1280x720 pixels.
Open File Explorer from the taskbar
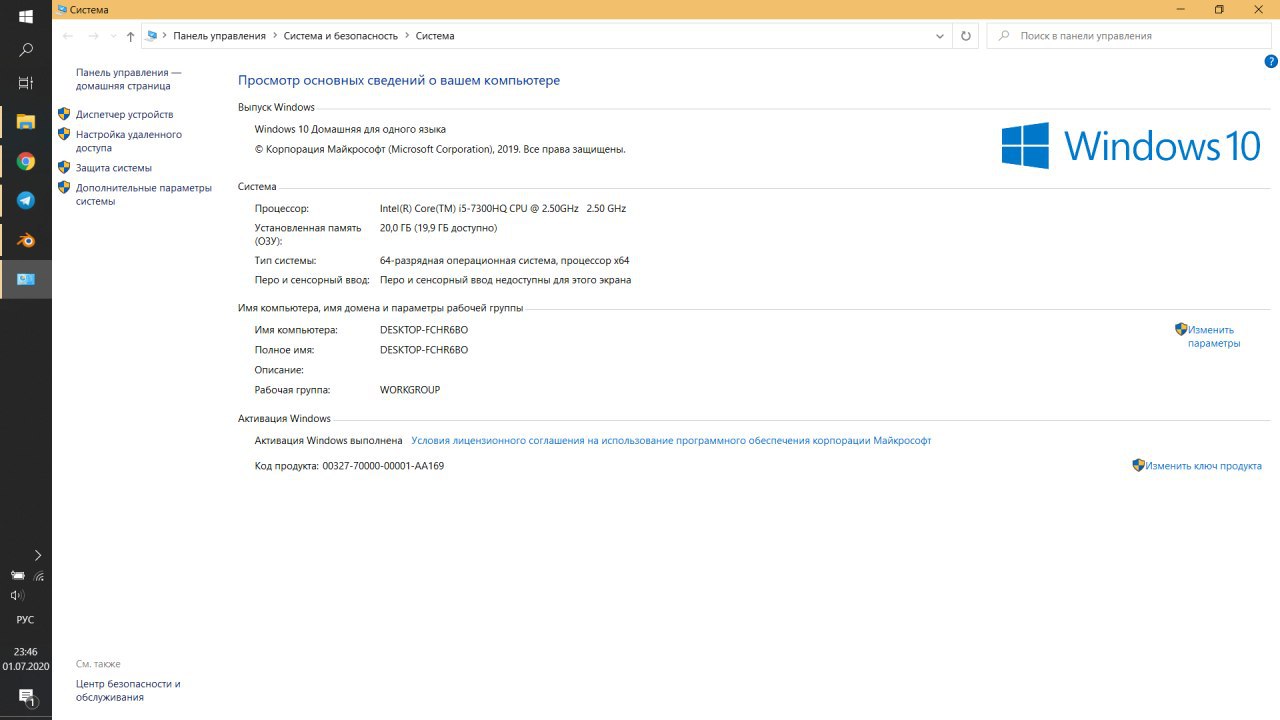(26, 122)
